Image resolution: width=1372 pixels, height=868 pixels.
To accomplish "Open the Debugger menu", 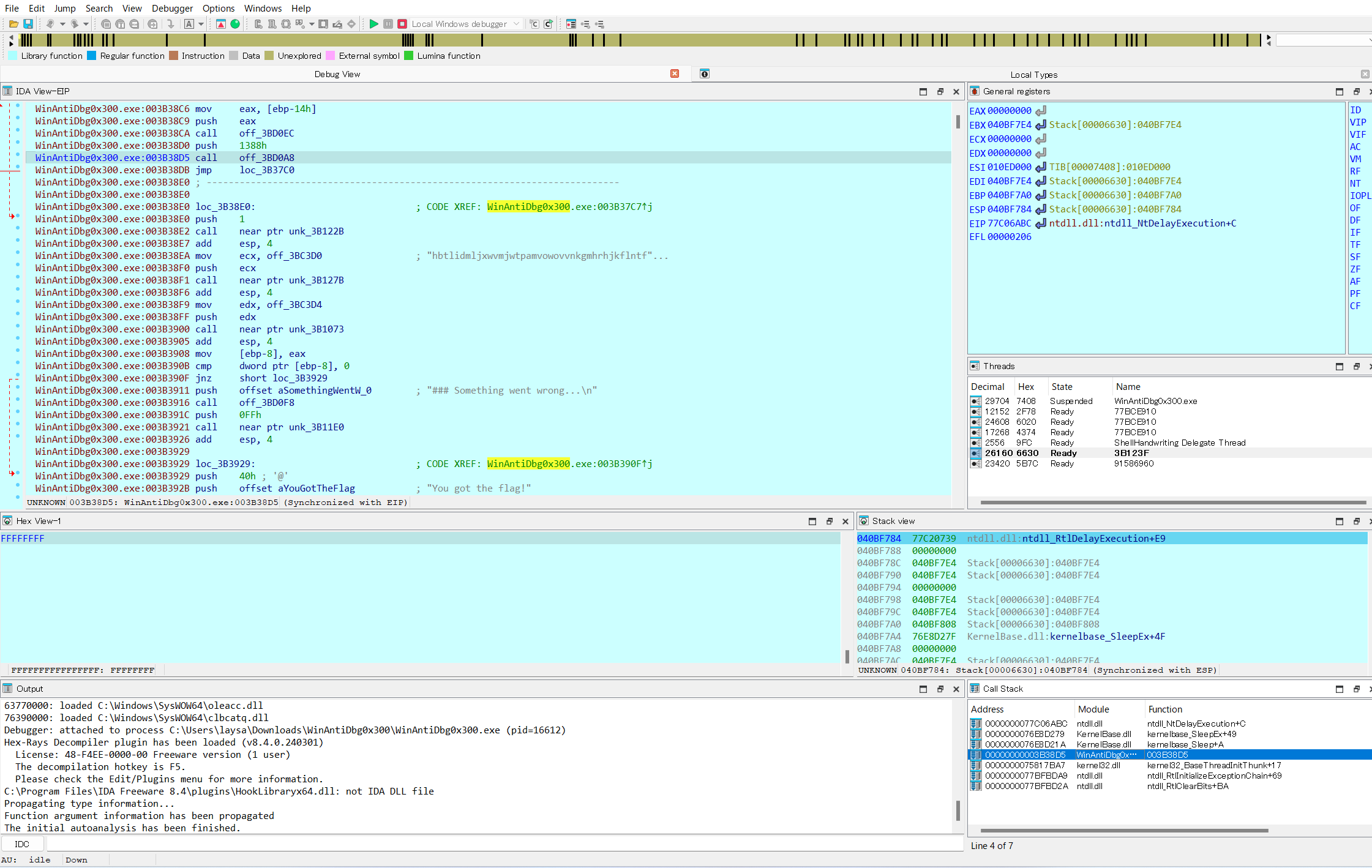I will tap(172, 8).
